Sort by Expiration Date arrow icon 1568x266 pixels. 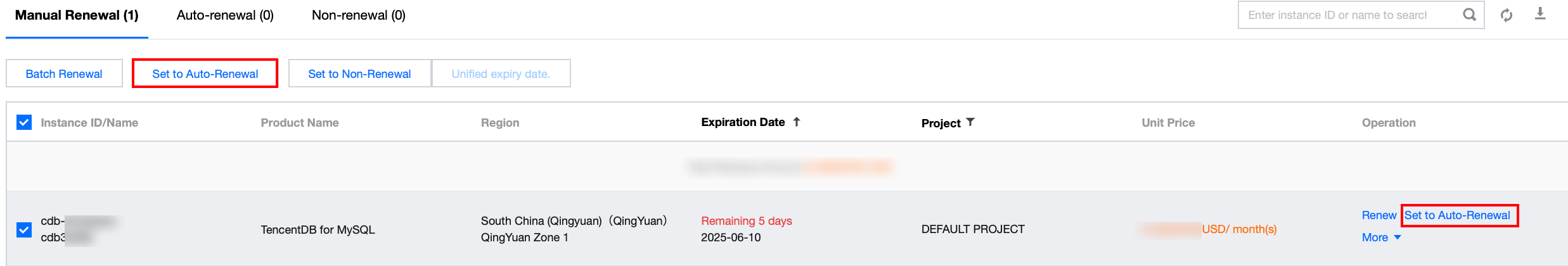click(797, 122)
